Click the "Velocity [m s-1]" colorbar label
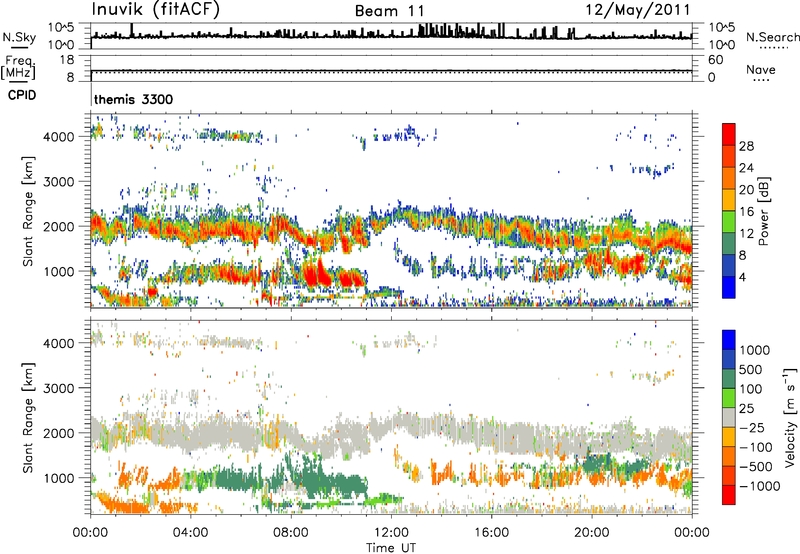 [791, 417]
